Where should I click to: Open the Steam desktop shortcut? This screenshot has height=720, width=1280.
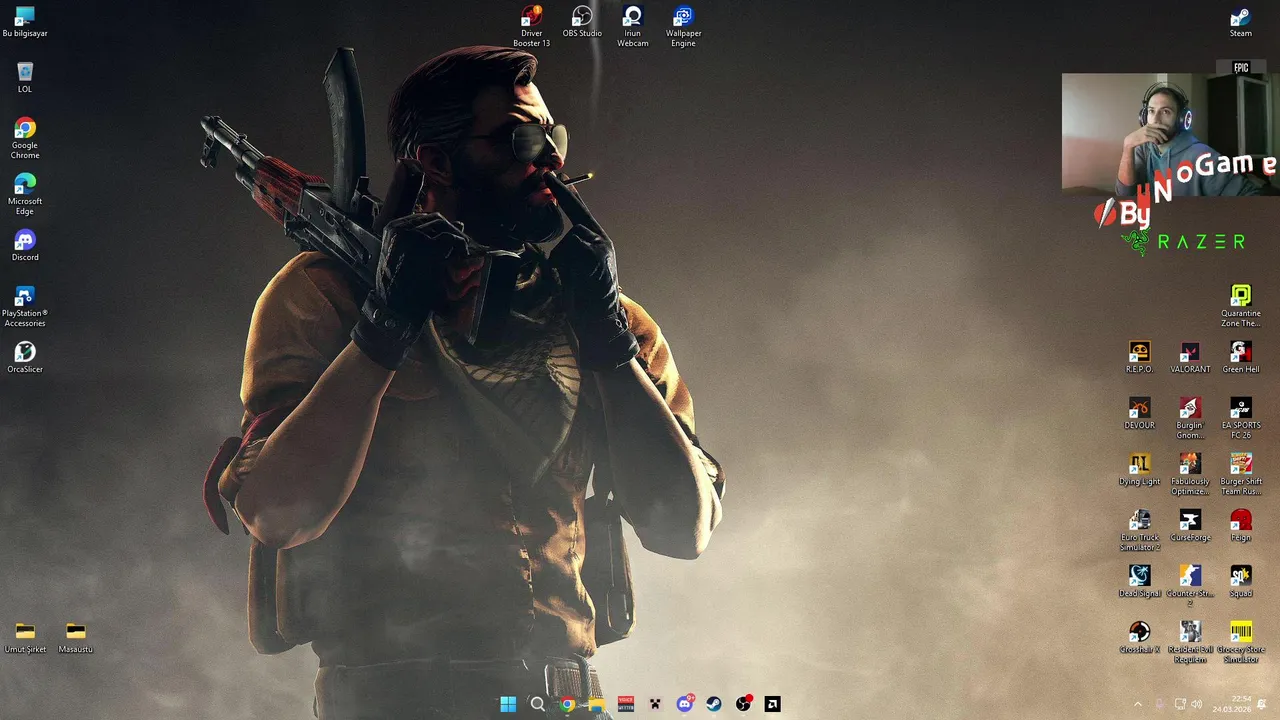[1241, 22]
